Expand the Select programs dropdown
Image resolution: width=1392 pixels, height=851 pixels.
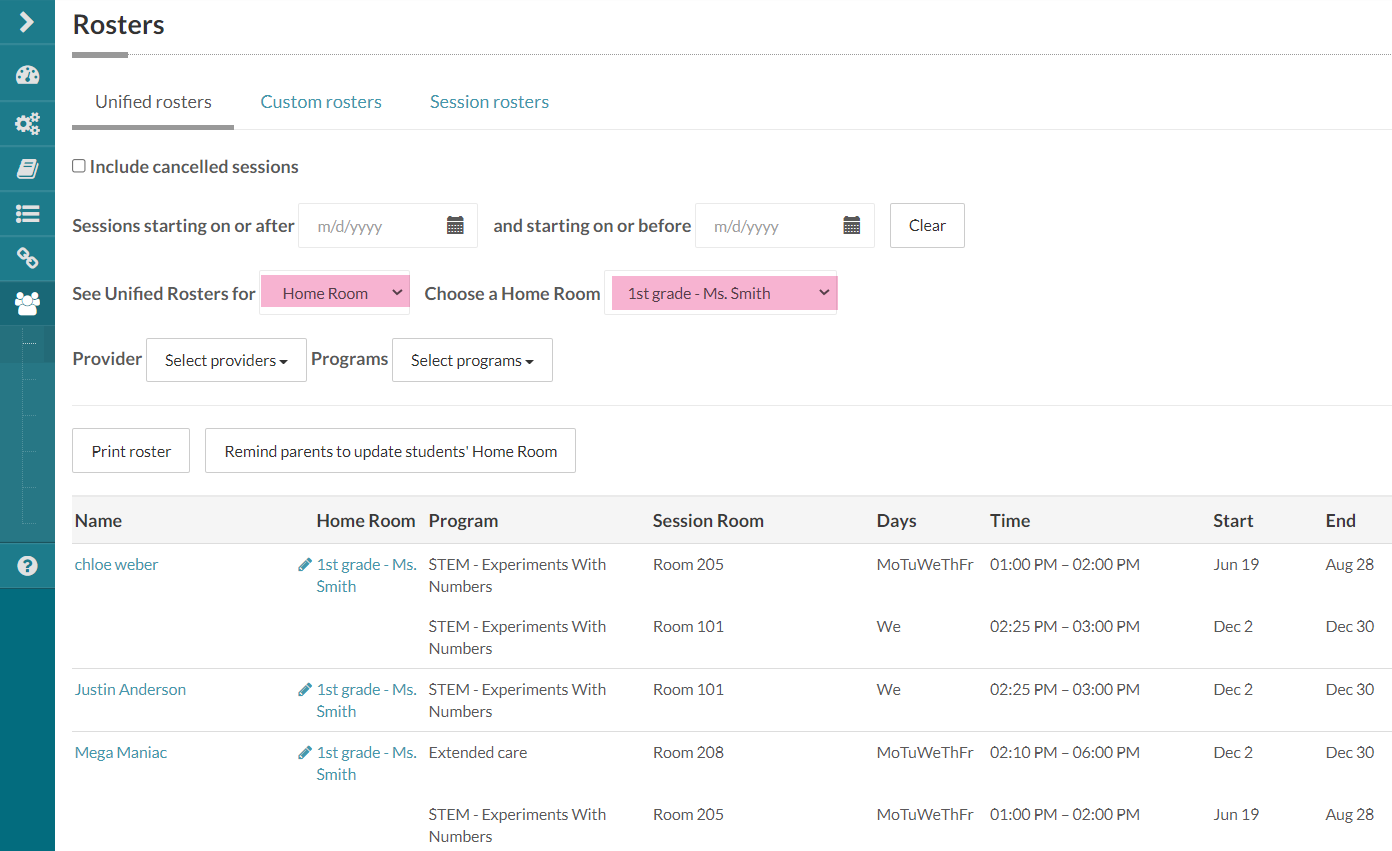(472, 360)
